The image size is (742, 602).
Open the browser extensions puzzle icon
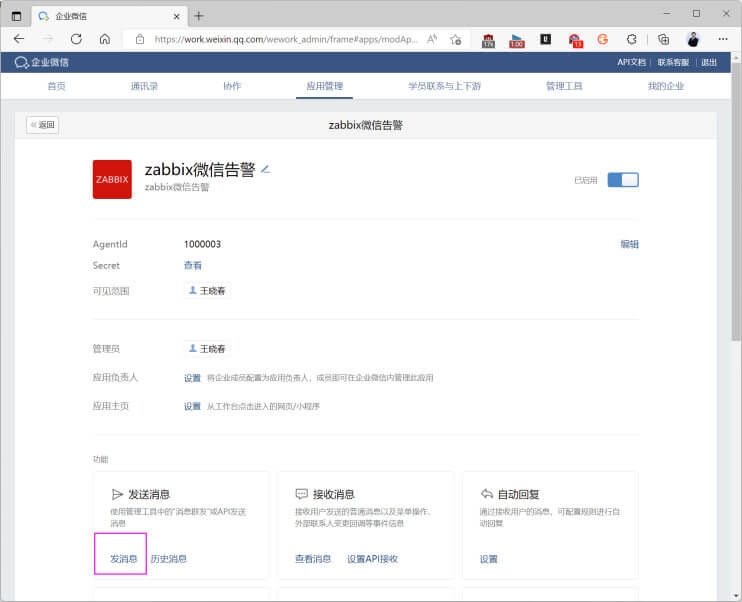(632, 39)
